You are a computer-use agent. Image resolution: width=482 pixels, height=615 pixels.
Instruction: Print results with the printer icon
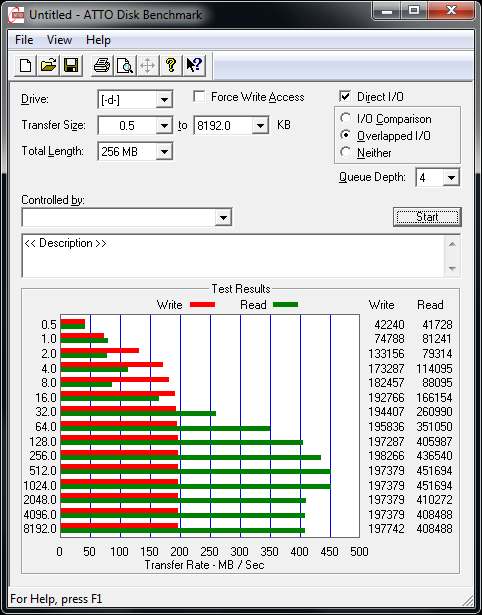click(102, 65)
